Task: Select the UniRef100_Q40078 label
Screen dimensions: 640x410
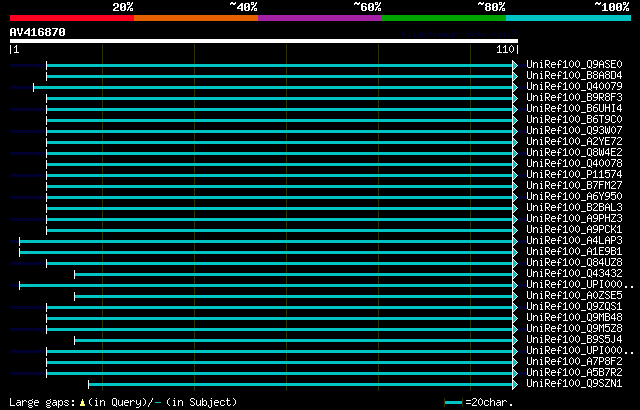Action: (x=574, y=164)
